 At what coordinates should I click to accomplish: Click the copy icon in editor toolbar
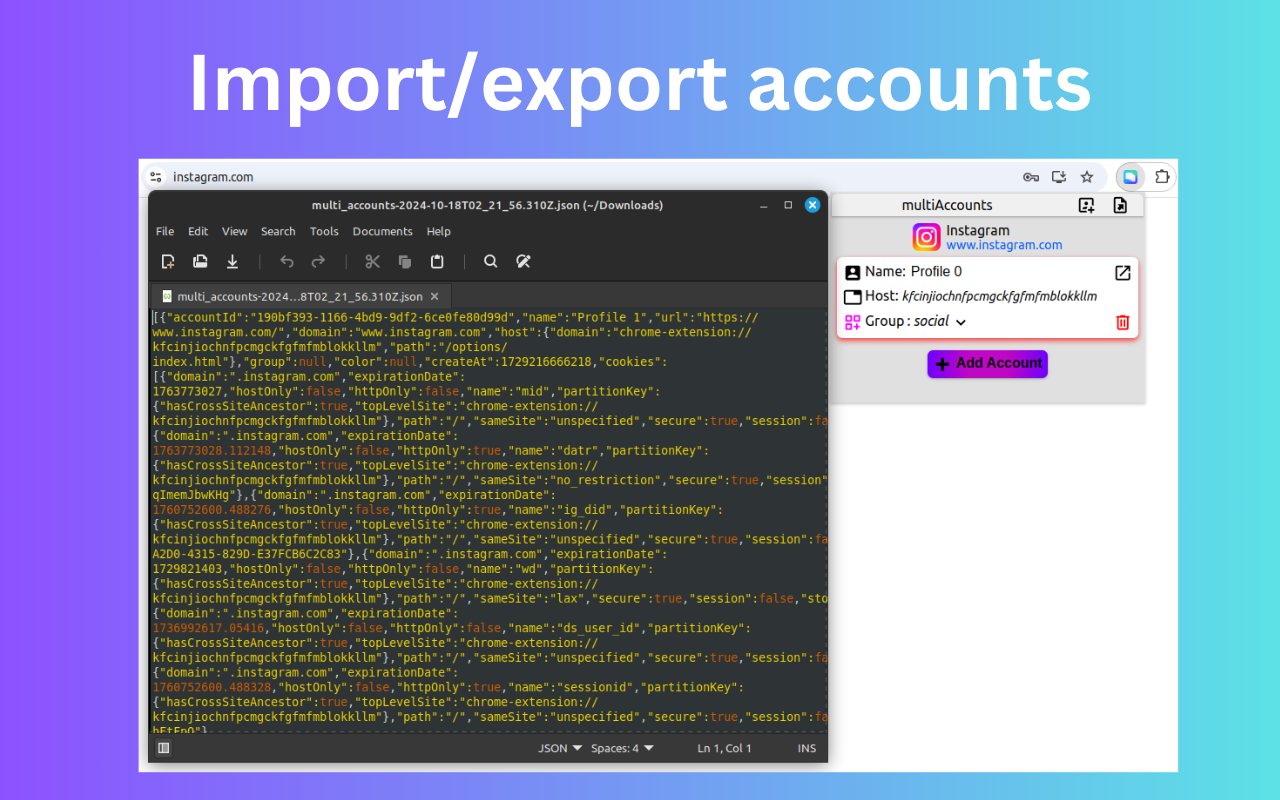(405, 261)
